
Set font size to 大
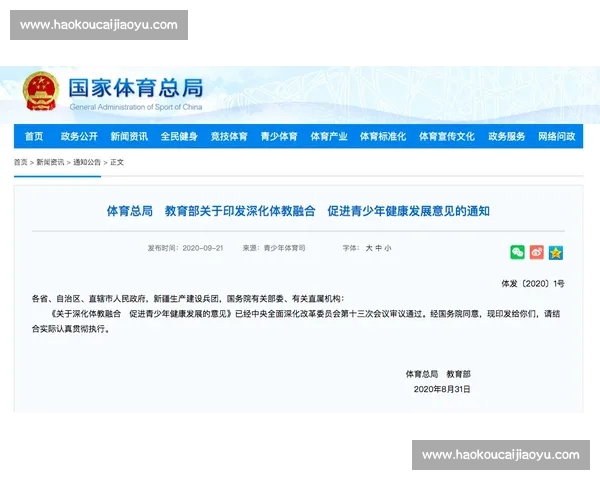coord(369,248)
